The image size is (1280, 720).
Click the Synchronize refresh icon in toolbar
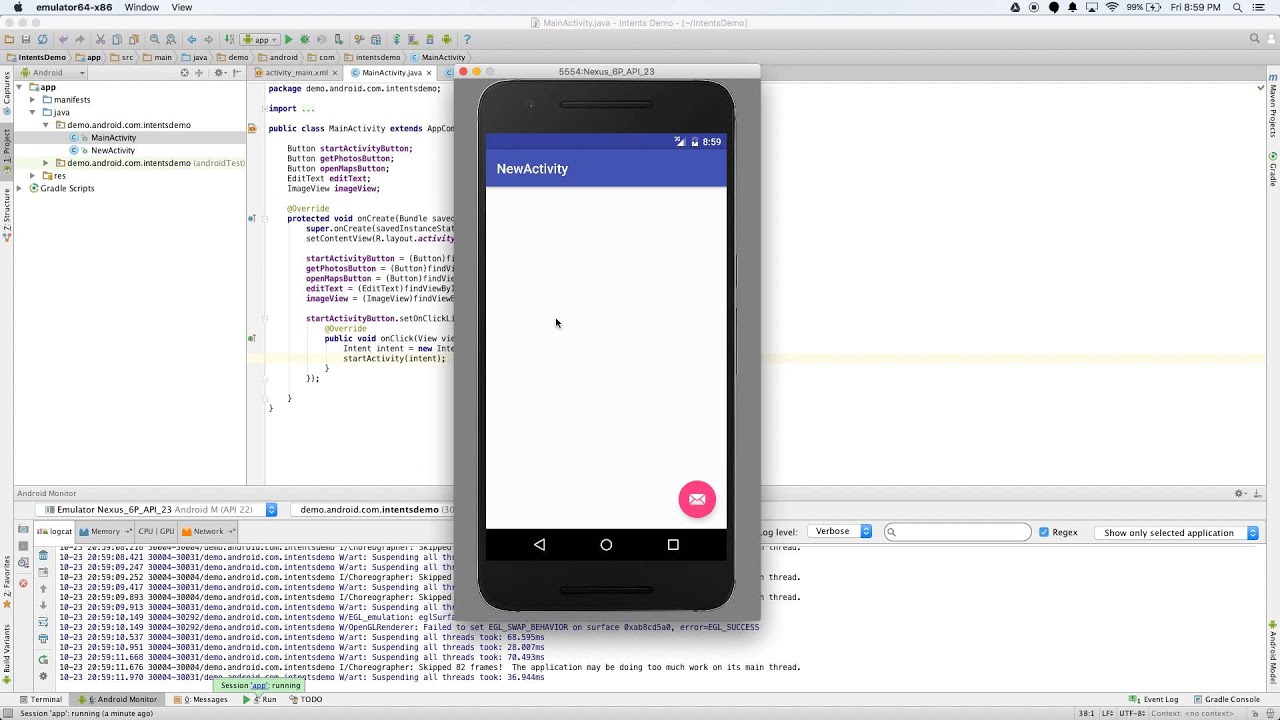point(42,40)
